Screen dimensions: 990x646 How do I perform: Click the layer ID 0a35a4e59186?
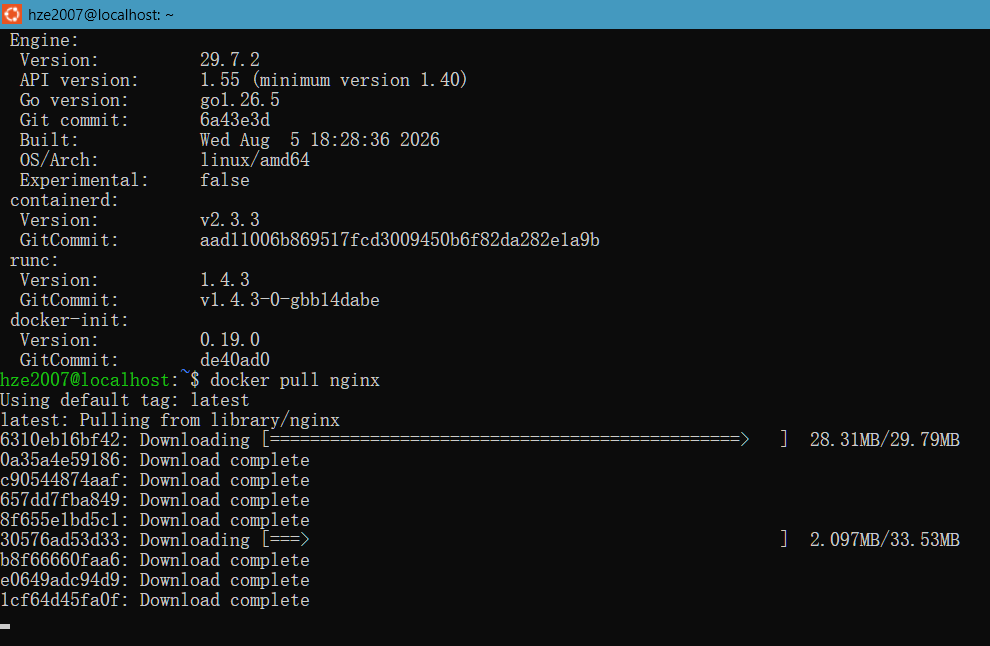60,460
